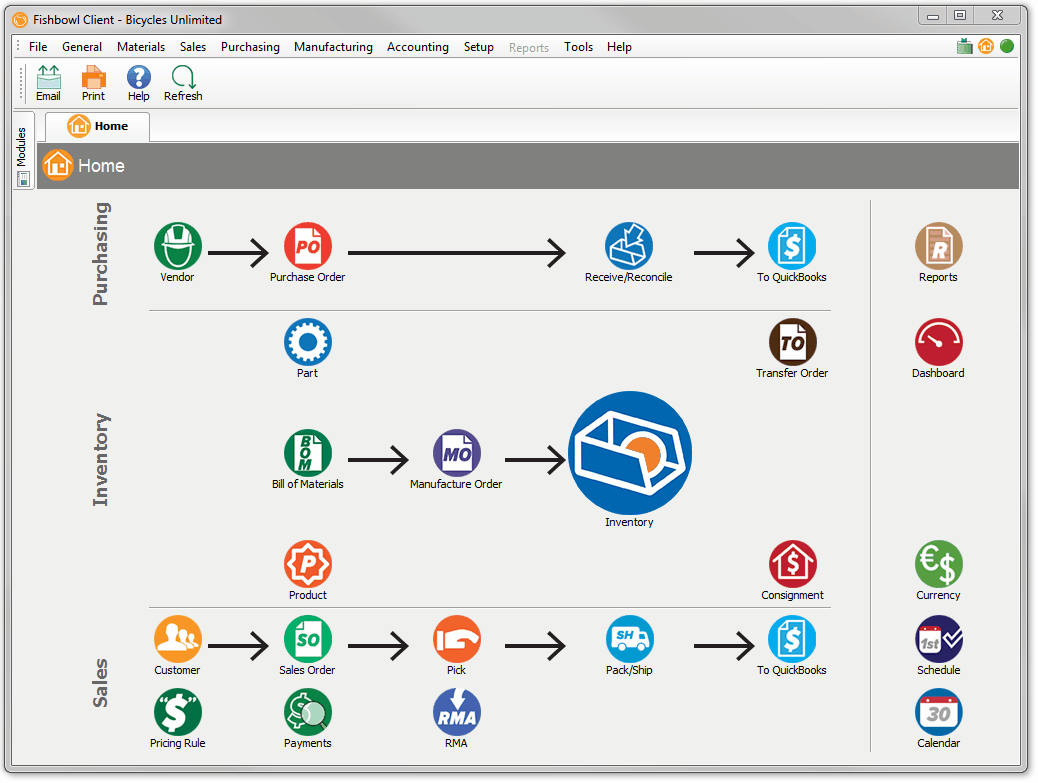Open the Calendar icon
The height and width of the screenshot is (783, 1038).
coord(938,712)
